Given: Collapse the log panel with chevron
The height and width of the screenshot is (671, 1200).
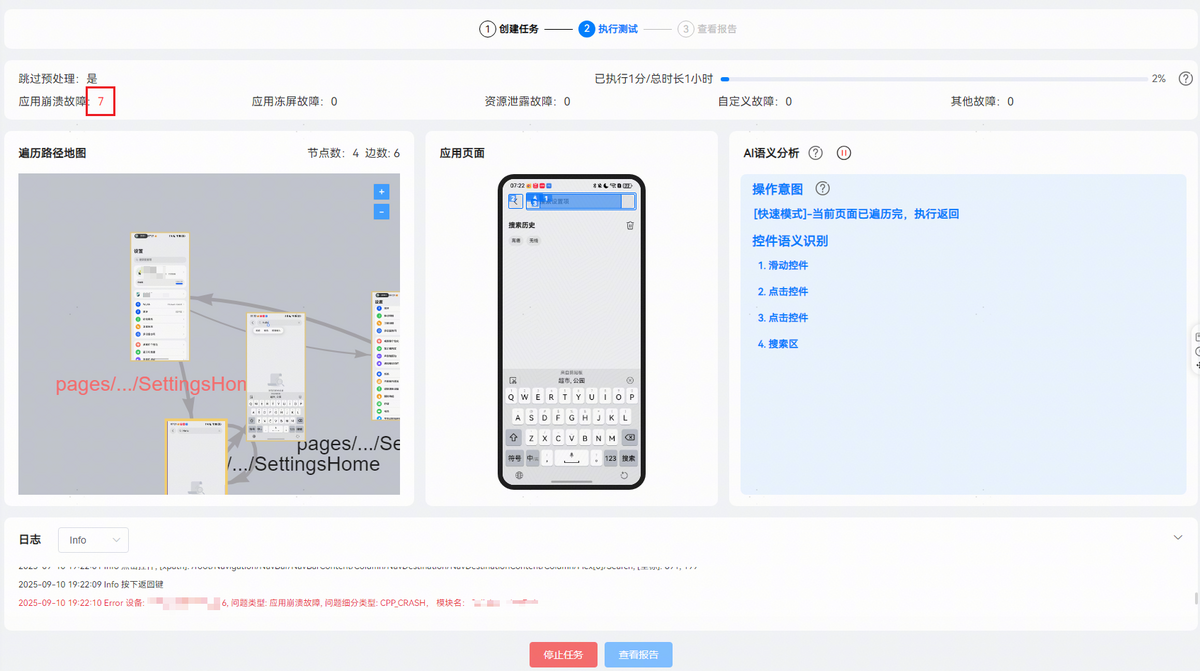Looking at the screenshot, I should [1177, 537].
